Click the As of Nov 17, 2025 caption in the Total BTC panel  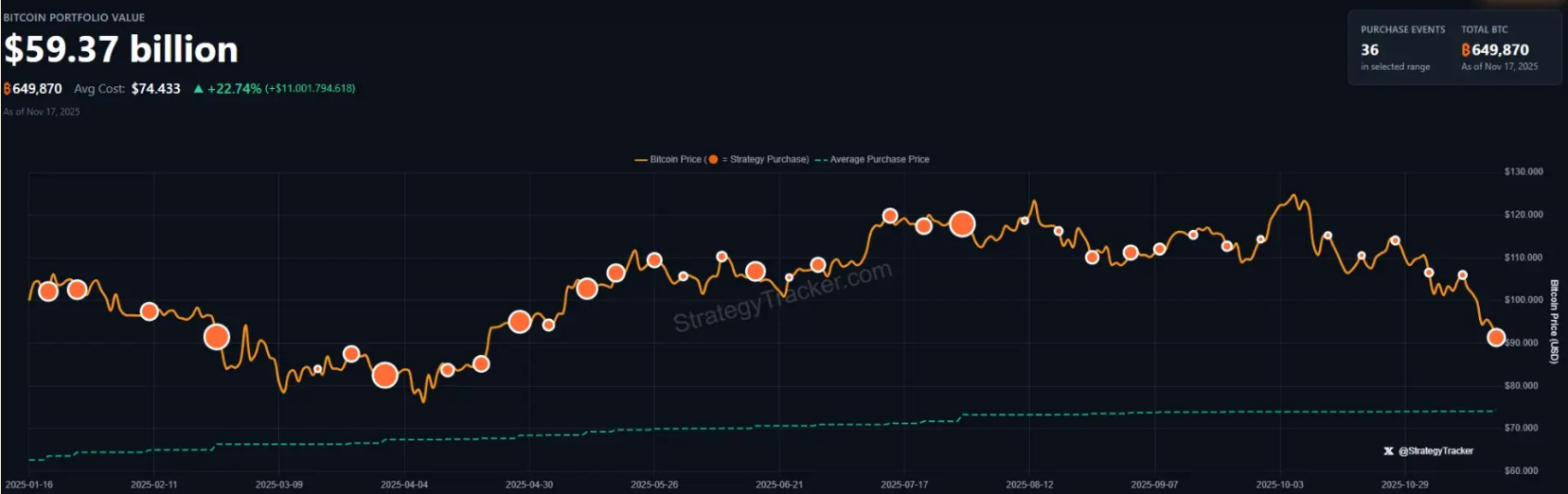pos(1500,67)
